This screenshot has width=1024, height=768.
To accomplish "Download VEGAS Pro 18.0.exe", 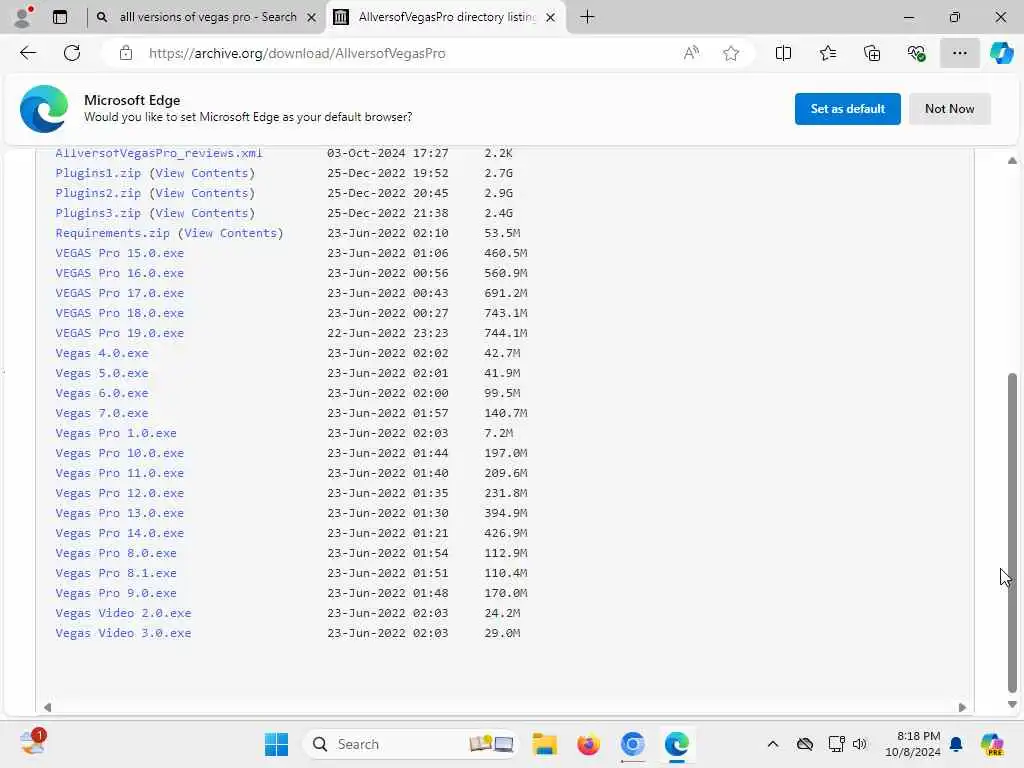I will coord(120,313).
